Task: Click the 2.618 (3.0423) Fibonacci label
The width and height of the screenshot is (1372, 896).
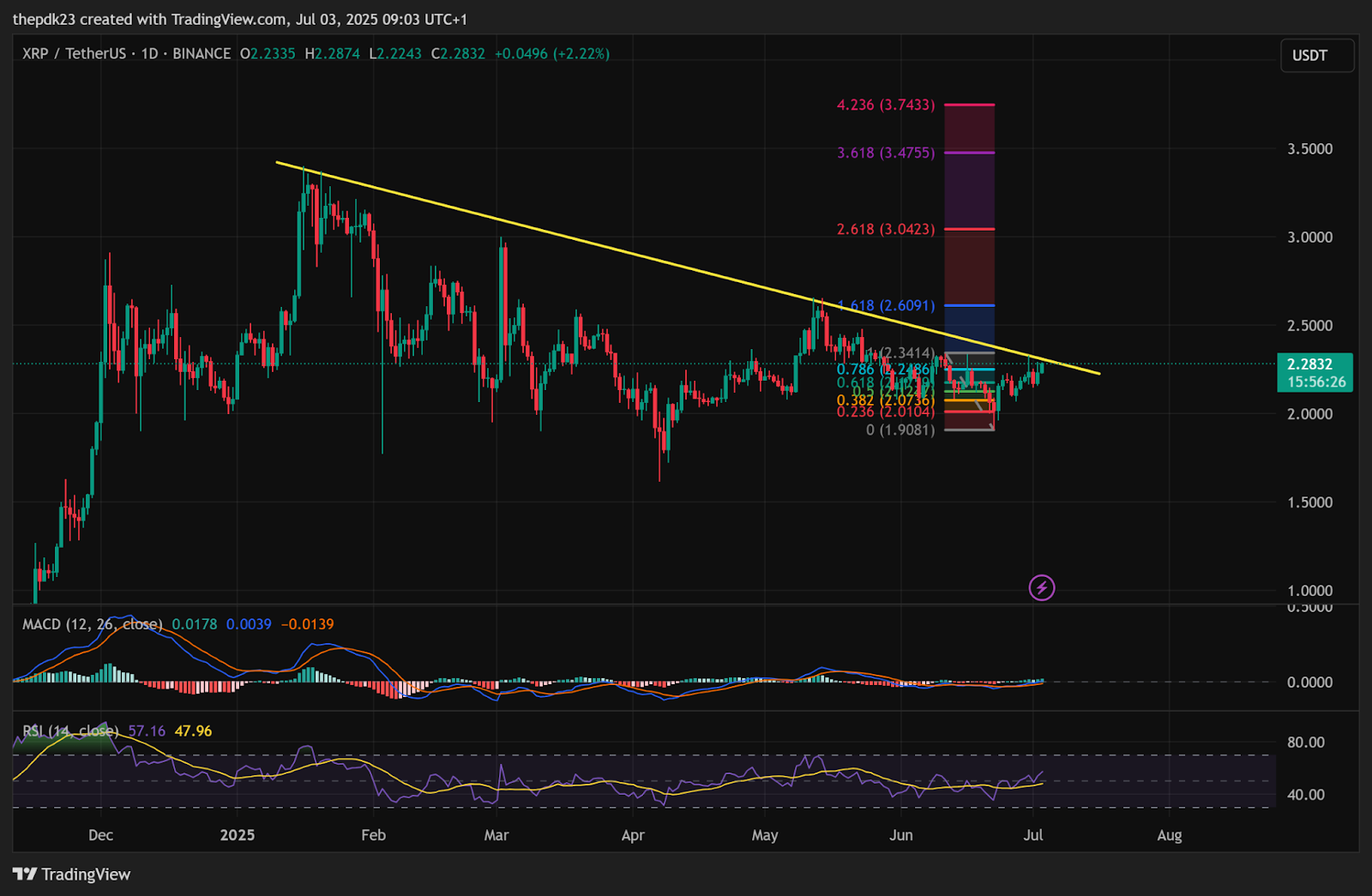Action: pyautogui.click(x=886, y=229)
